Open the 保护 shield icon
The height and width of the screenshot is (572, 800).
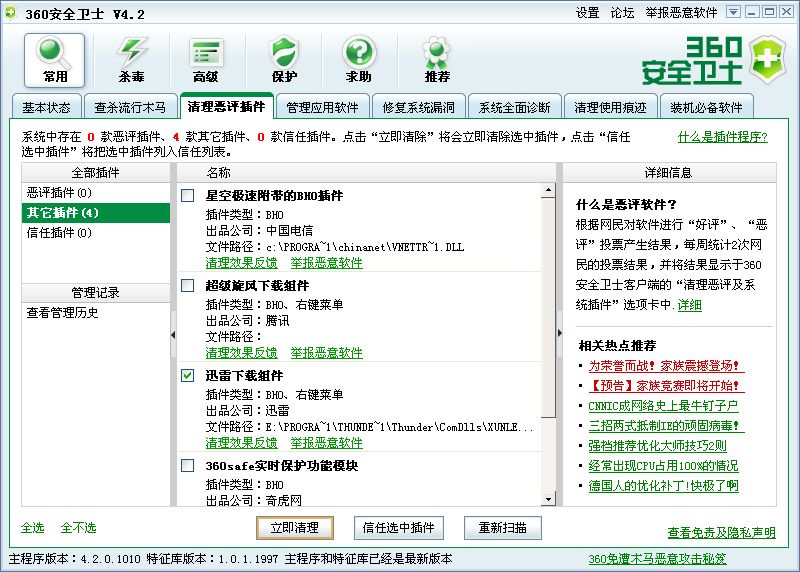[283, 58]
